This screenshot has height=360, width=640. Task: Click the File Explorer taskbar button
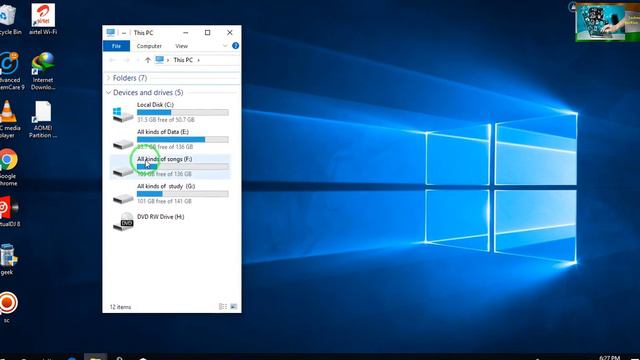[96, 357]
